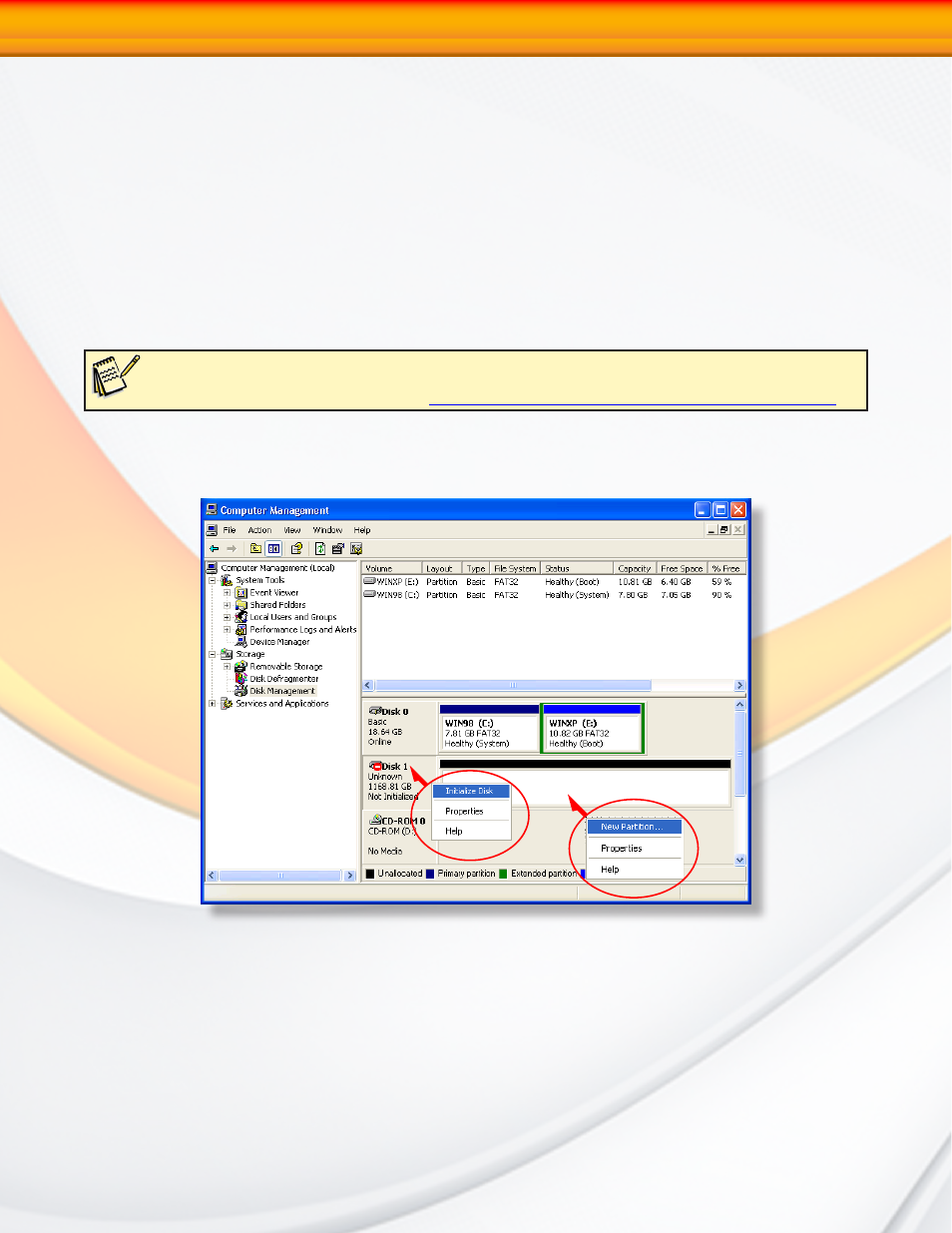The width and height of the screenshot is (952, 1233).
Task: Select the WIN98 (C:) partition block
Action: [x=489, y=728]
